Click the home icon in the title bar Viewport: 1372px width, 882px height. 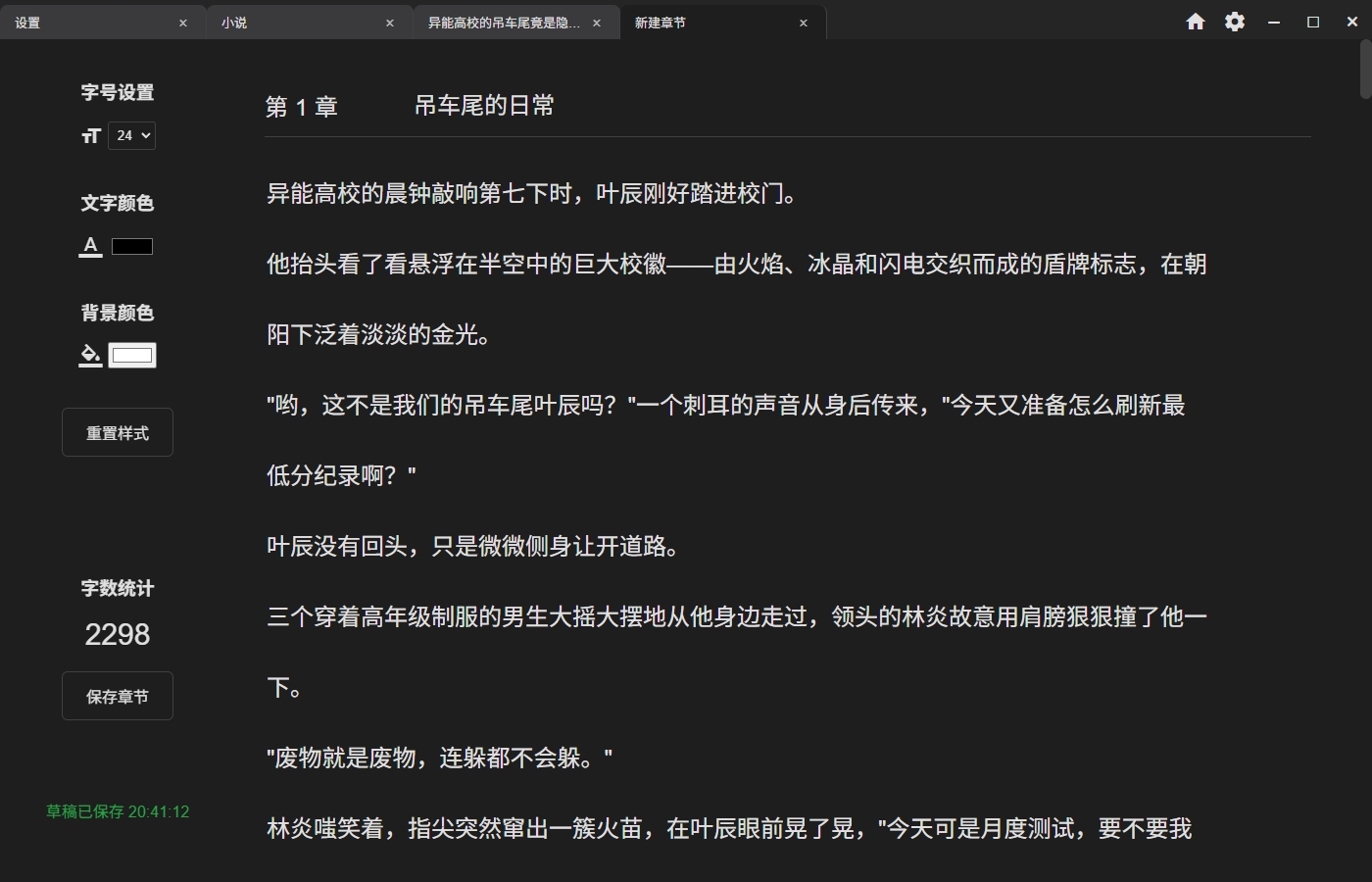point(1196,21)
